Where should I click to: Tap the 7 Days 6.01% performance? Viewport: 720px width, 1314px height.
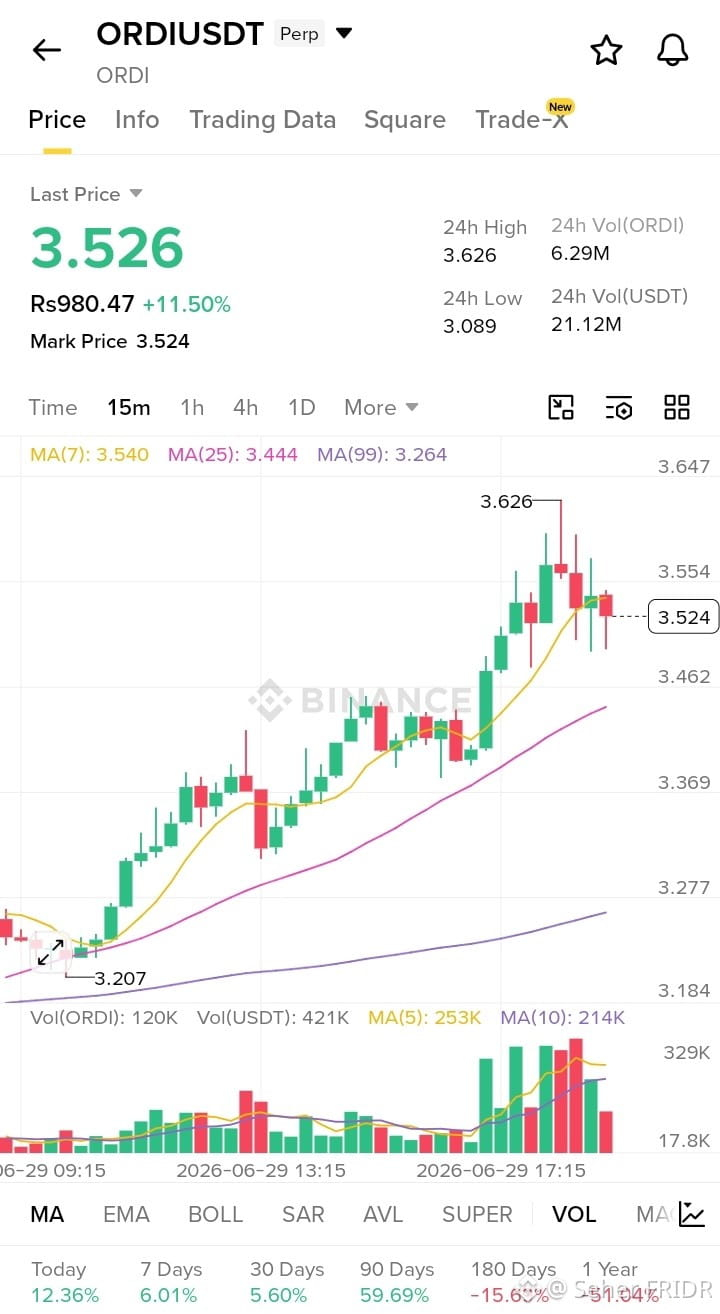tap(171, 1282)
